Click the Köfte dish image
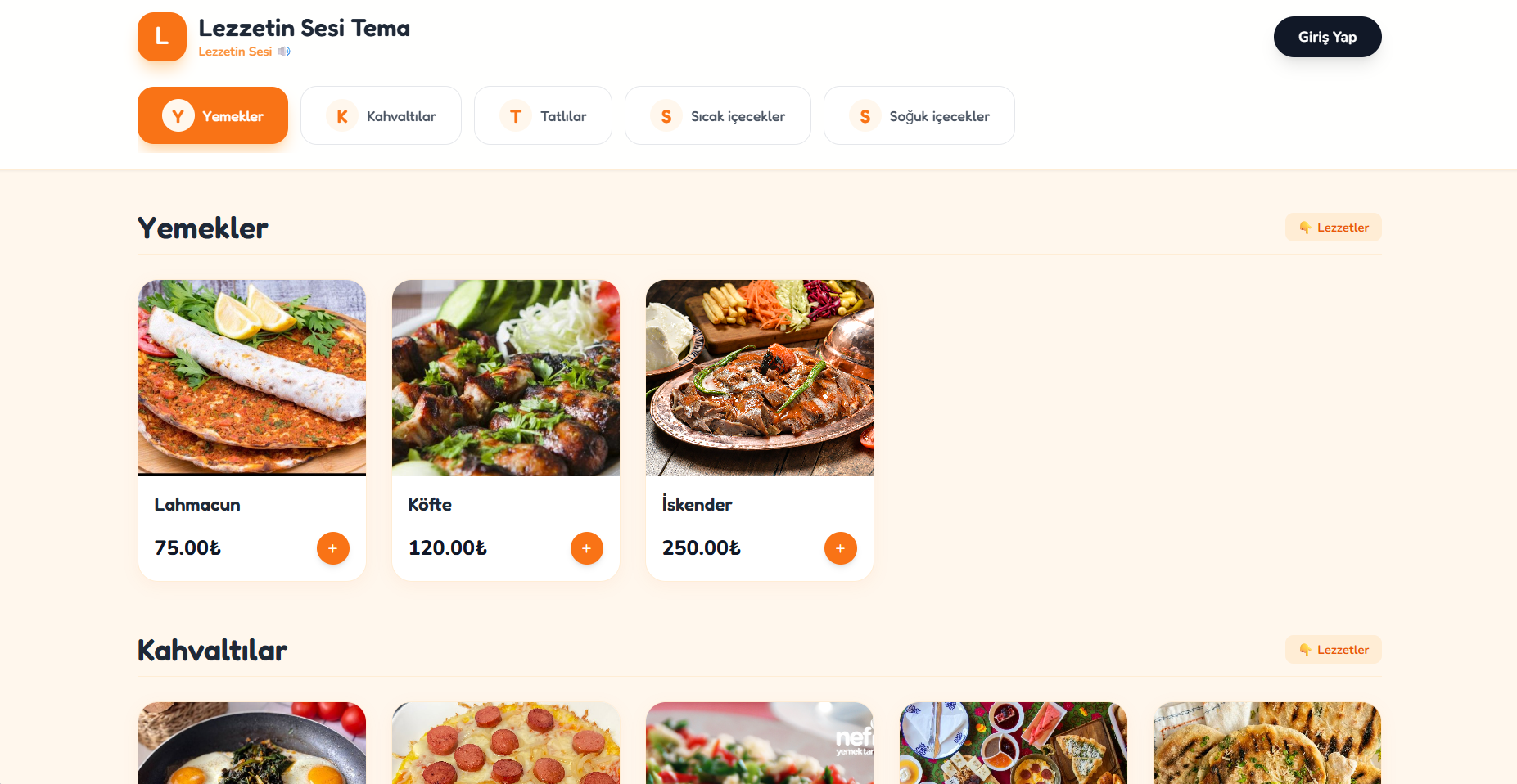This screenshot has width=1517, height=784. click(x=506, y=377)
